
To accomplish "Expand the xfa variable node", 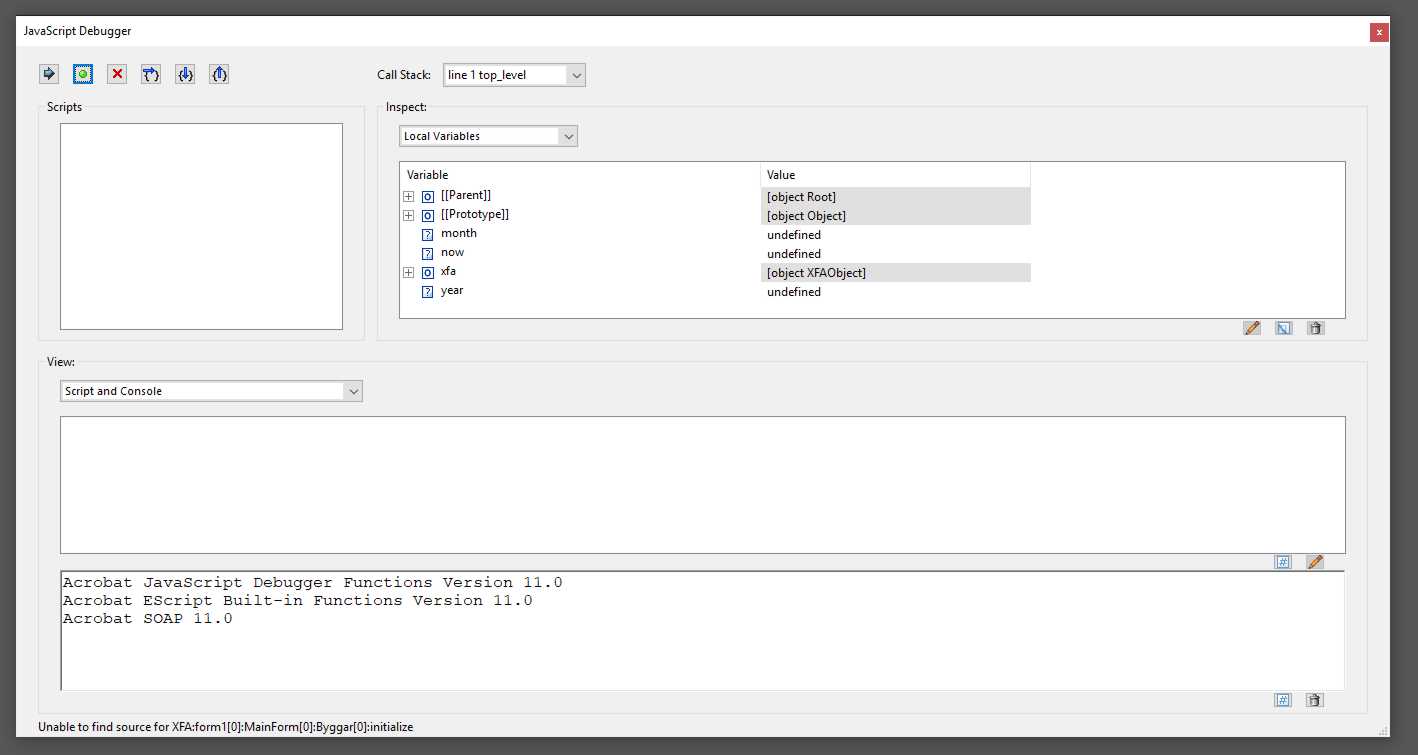I will (408, 273).
